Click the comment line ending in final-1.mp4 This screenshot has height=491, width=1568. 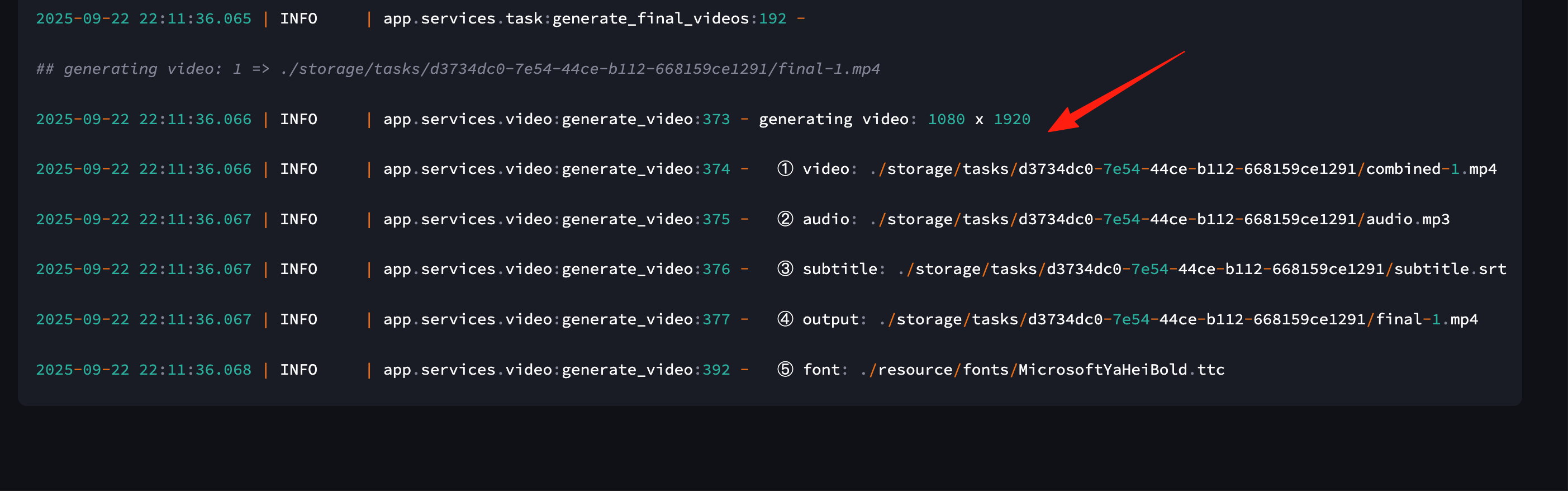pos(458,69)
